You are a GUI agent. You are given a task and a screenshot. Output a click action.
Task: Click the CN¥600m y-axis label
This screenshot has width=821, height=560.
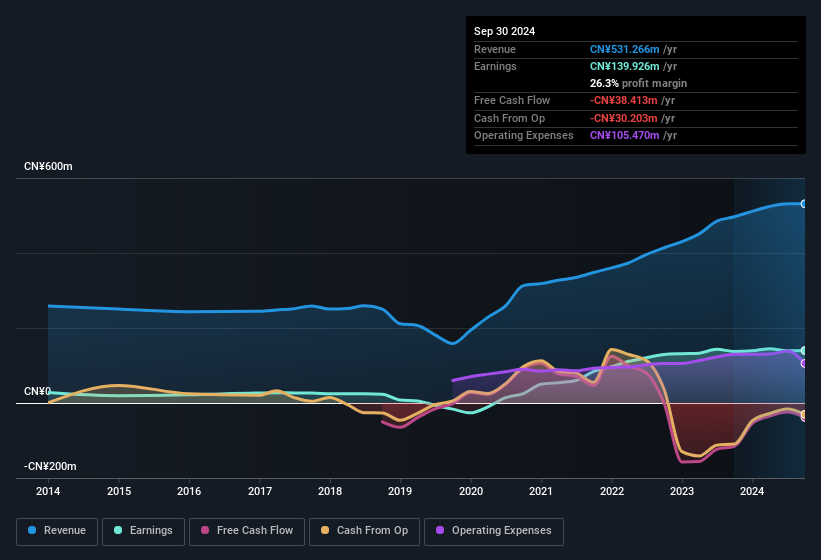click(49, 166)
